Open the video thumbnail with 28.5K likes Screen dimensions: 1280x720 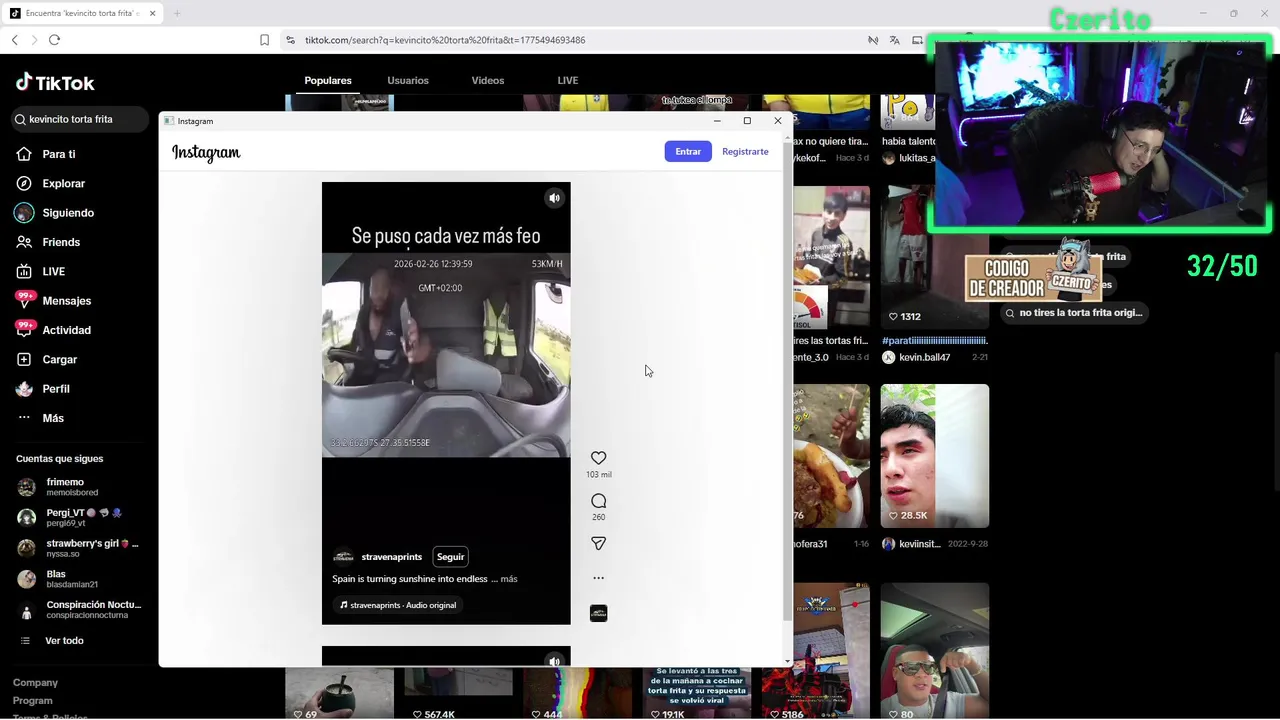934,456
